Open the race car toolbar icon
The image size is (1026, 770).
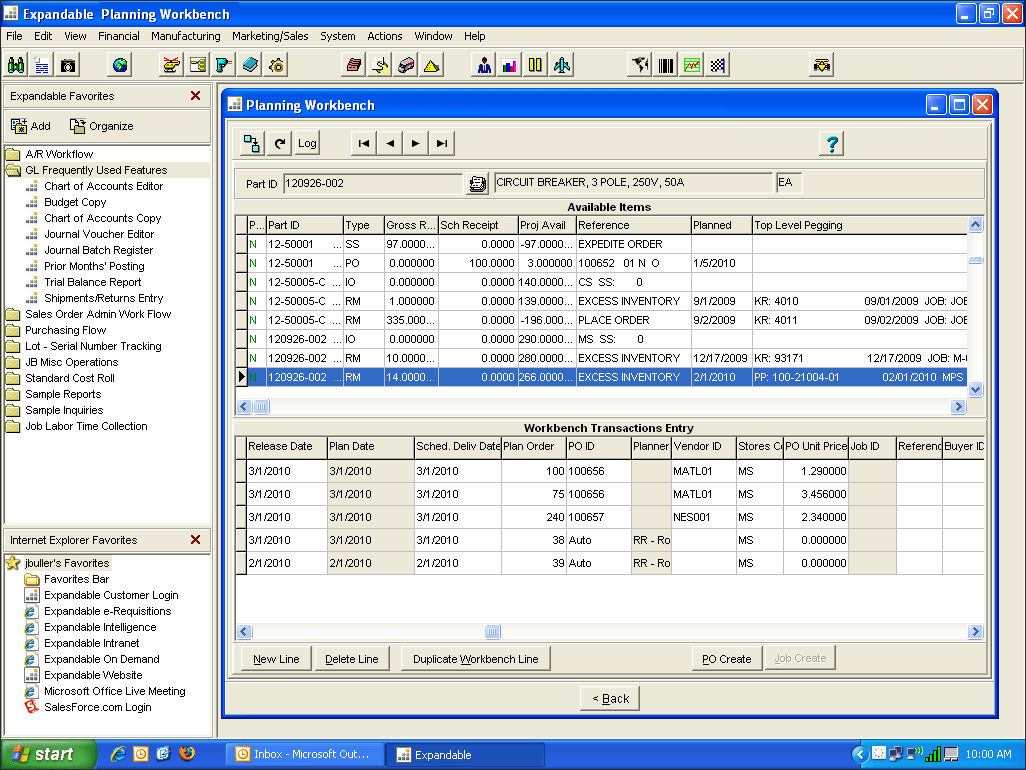tap(822, 64)
